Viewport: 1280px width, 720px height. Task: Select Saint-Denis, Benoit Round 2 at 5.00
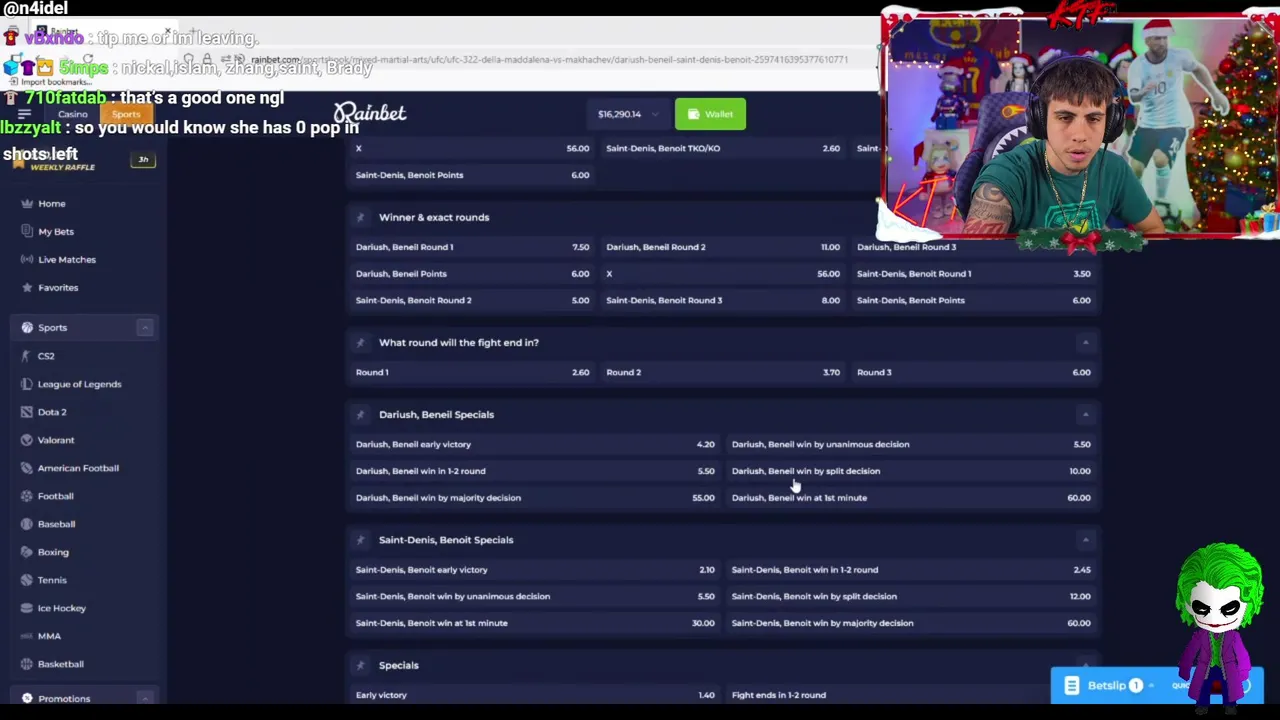tap(472, 300)
